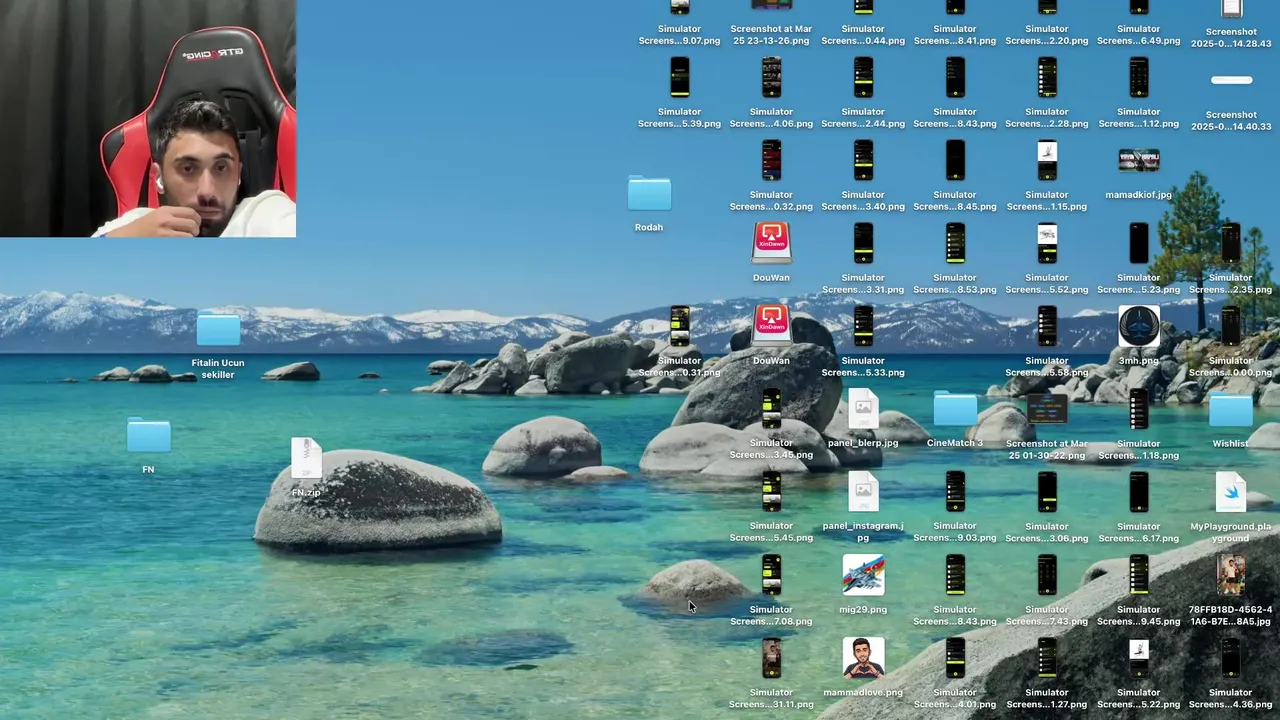Select Simulator Screens...1.18.png file

[x=1139, y=409]
